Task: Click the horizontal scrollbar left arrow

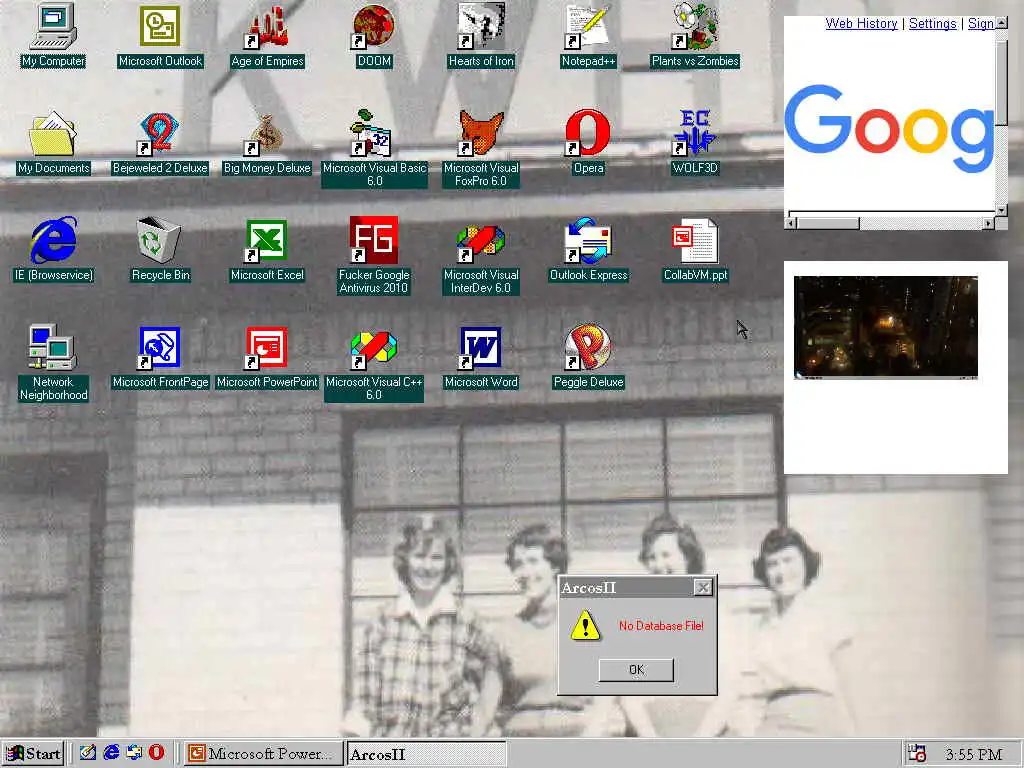Action: [x=791, y=223]
